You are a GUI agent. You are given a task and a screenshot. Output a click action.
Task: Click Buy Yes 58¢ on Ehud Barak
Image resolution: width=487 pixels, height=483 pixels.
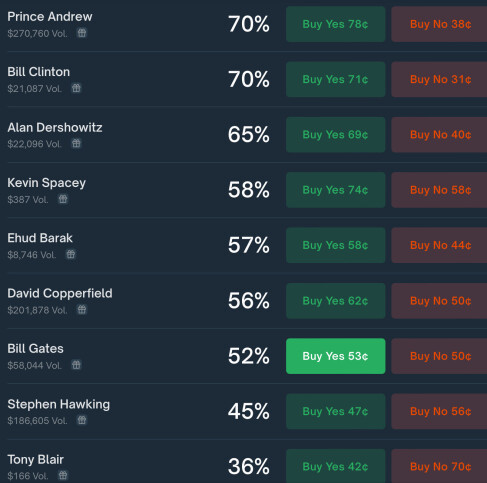click(x=336, y=245)
